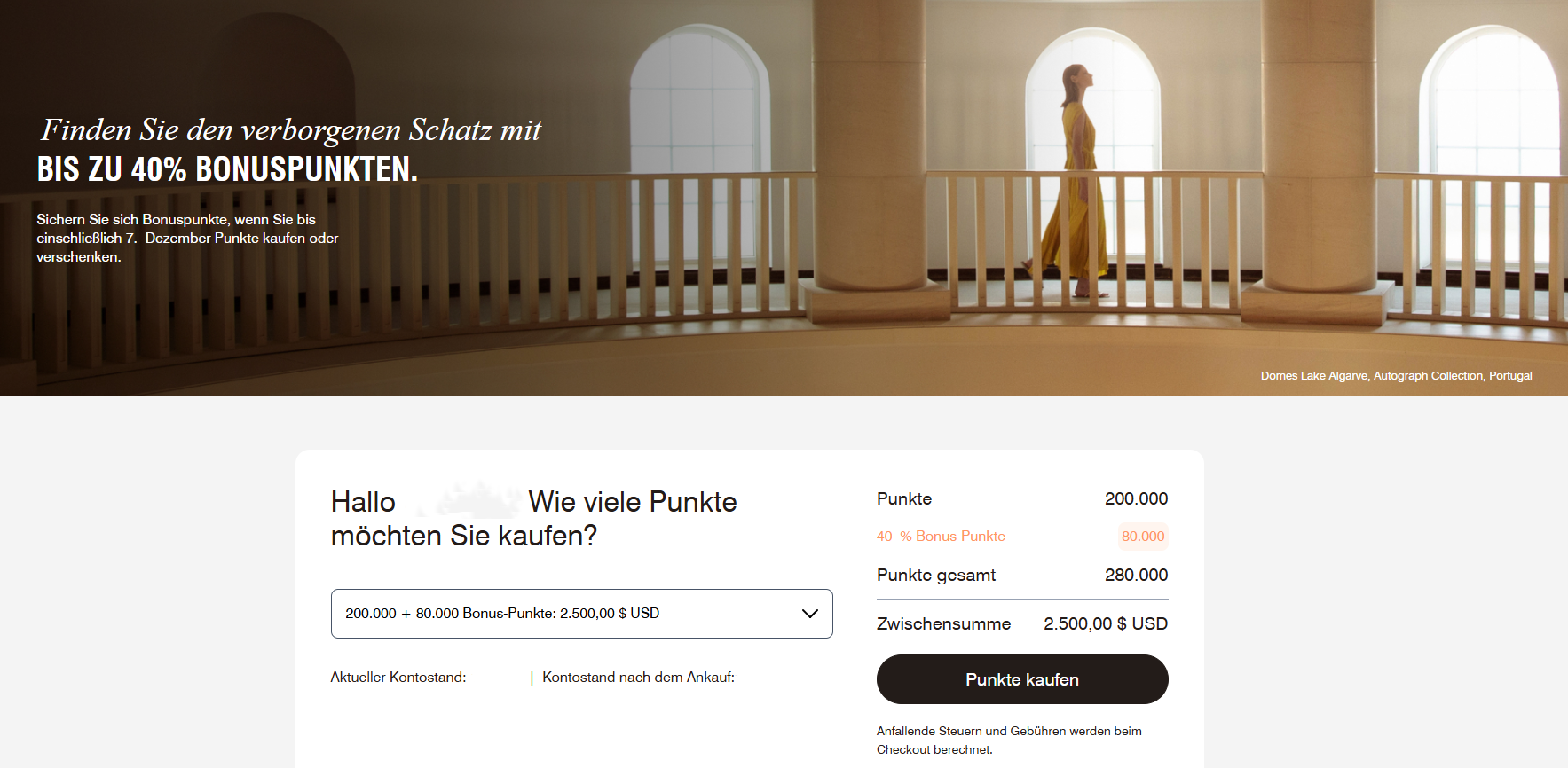1568x768 pixels.
Task: Select the Zwischensumme amount of 2.500,00 USD
Action: [1106, 623]
